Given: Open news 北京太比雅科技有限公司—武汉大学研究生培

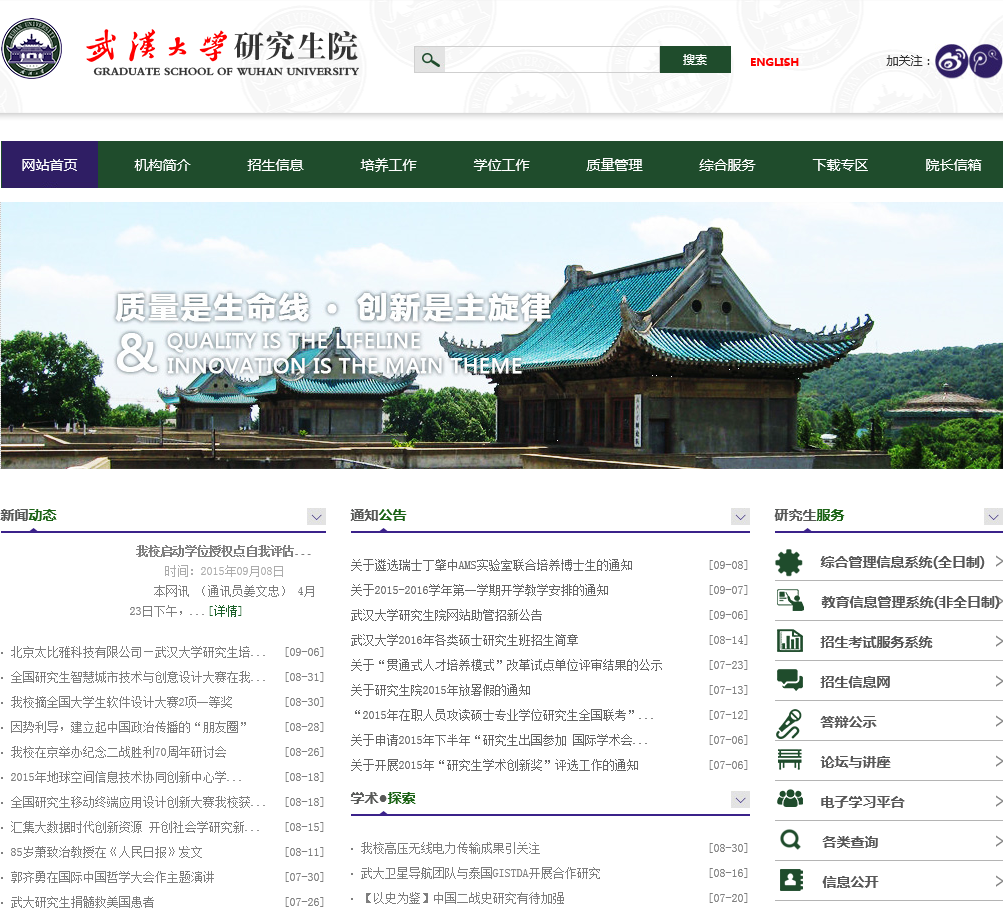Looking at the screenshot, I should (138, 652).
